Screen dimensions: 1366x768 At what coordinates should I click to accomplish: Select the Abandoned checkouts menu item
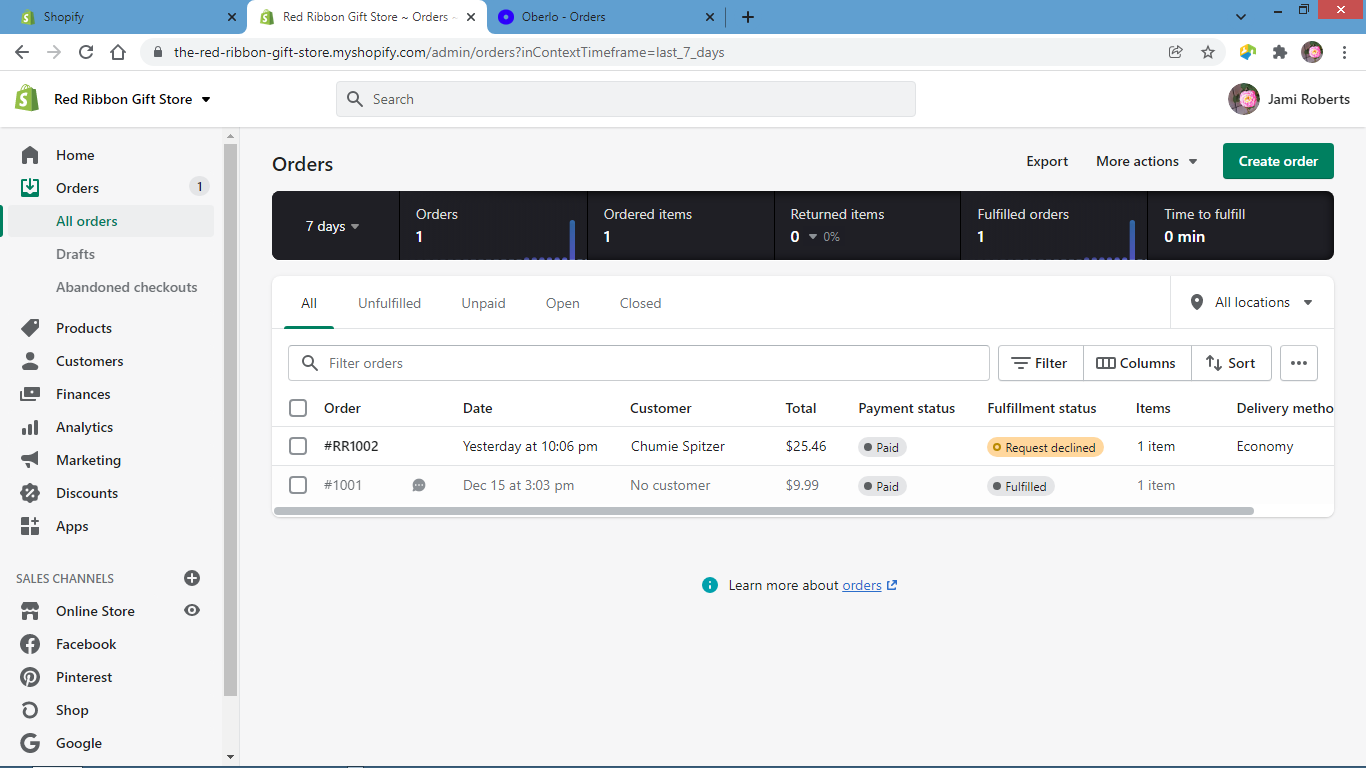126,287
